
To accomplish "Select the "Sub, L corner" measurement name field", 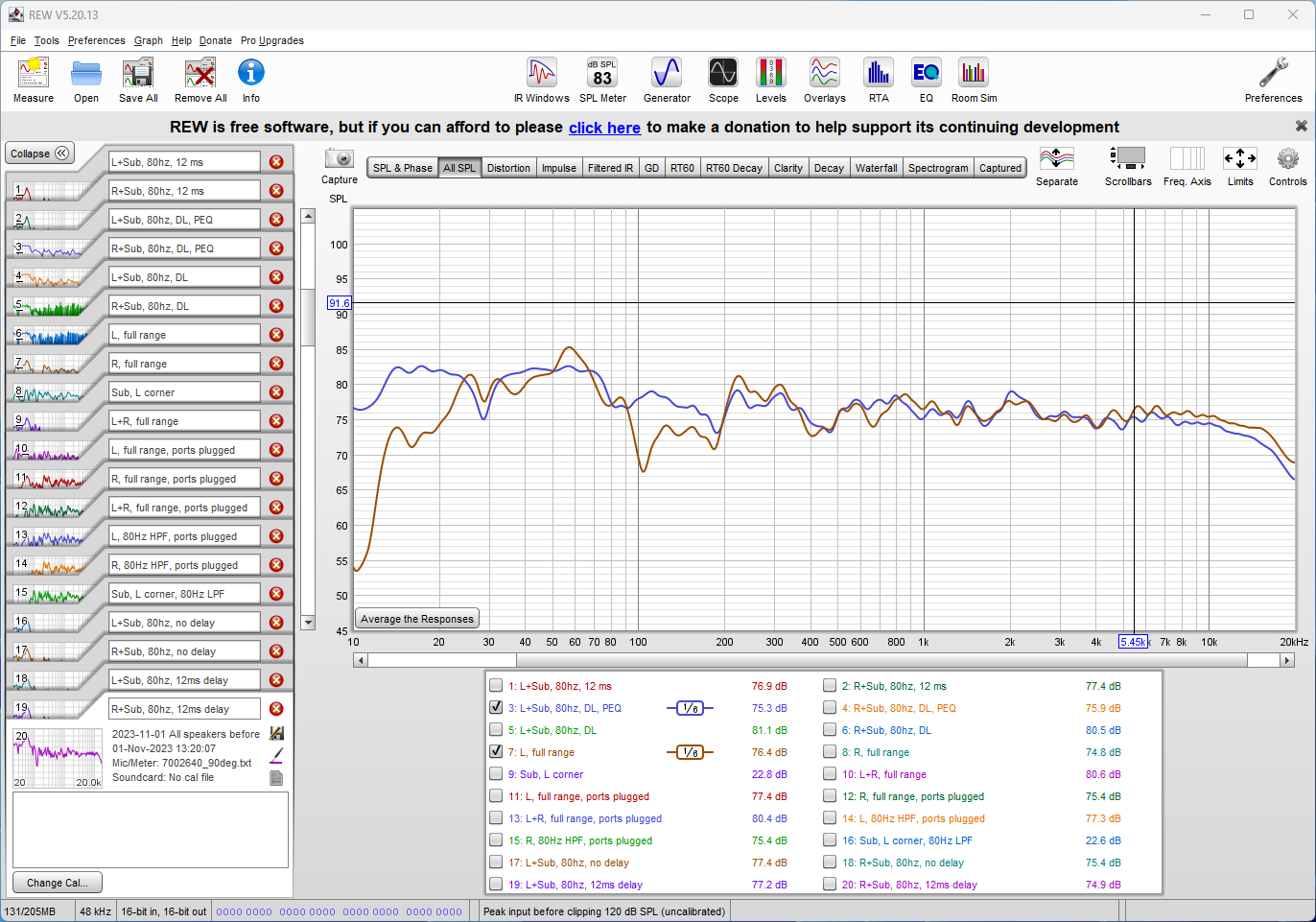I will click(184, 392).
